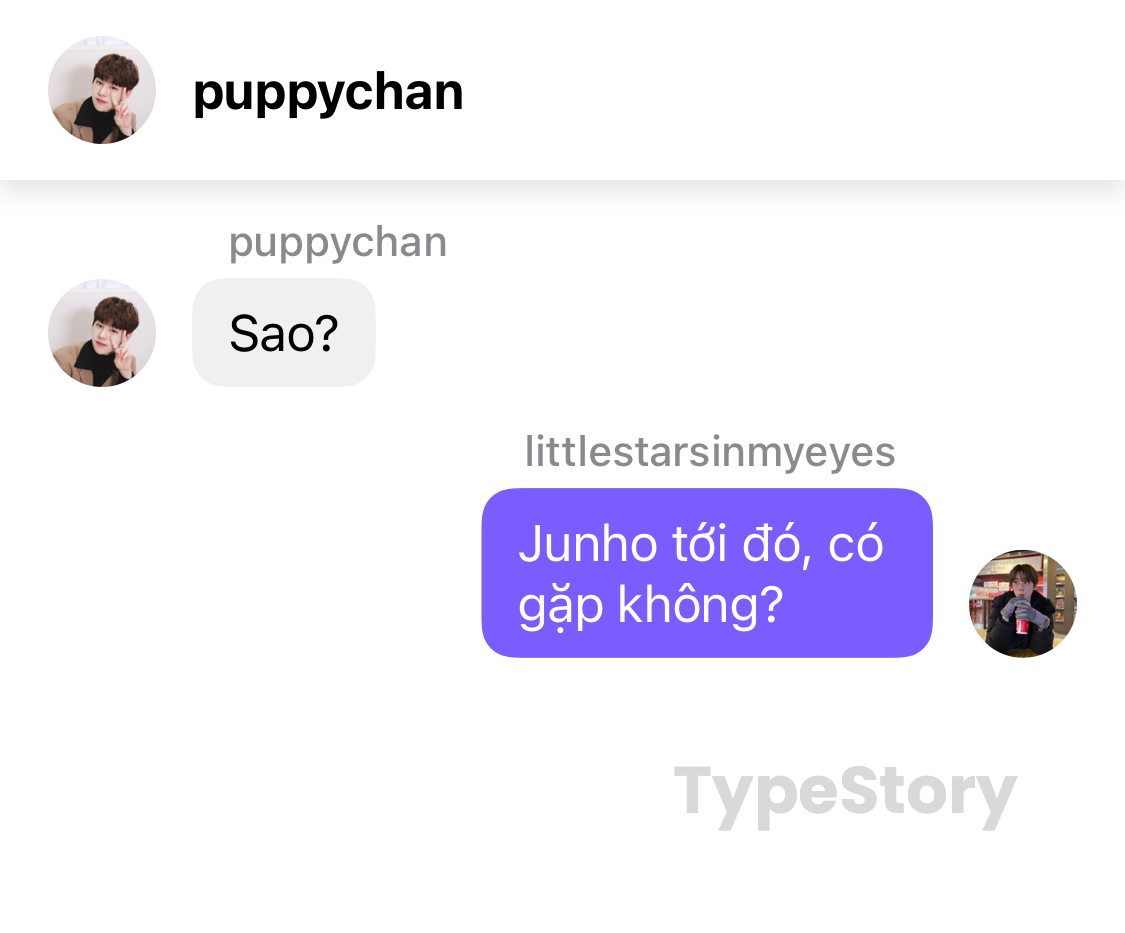The image size is (1125, 933).
Task: Tap the question mark in the "Sao?" bubble
Action: click(x=326, y=333)
